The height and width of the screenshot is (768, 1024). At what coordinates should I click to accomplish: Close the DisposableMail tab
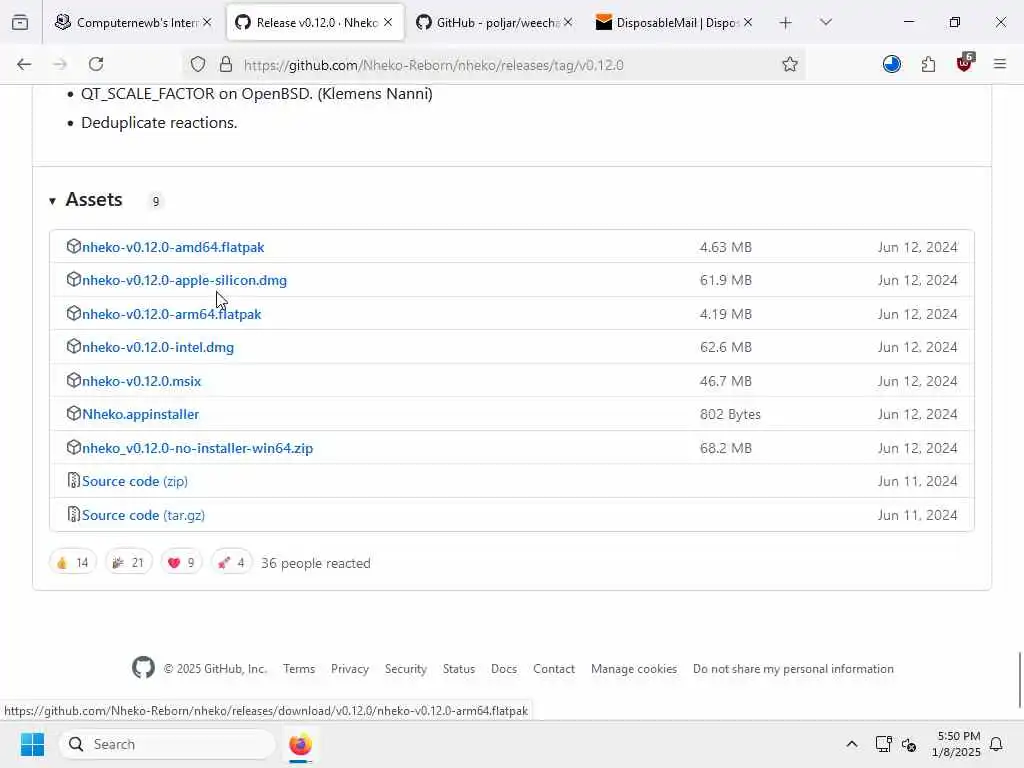[x=748, y=23]
